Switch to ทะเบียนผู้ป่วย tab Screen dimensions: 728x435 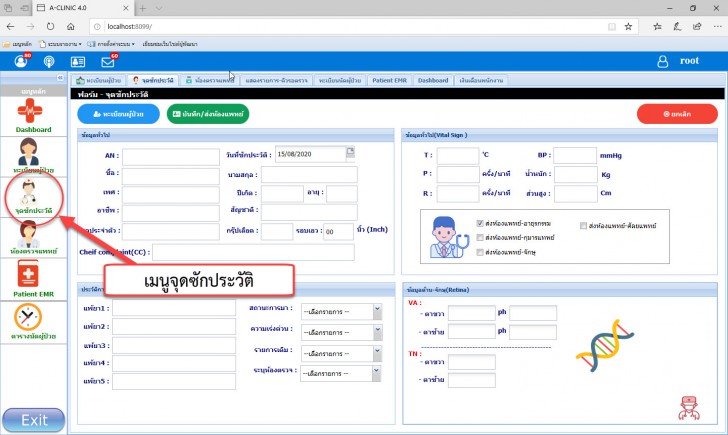[x=98, y=80]
